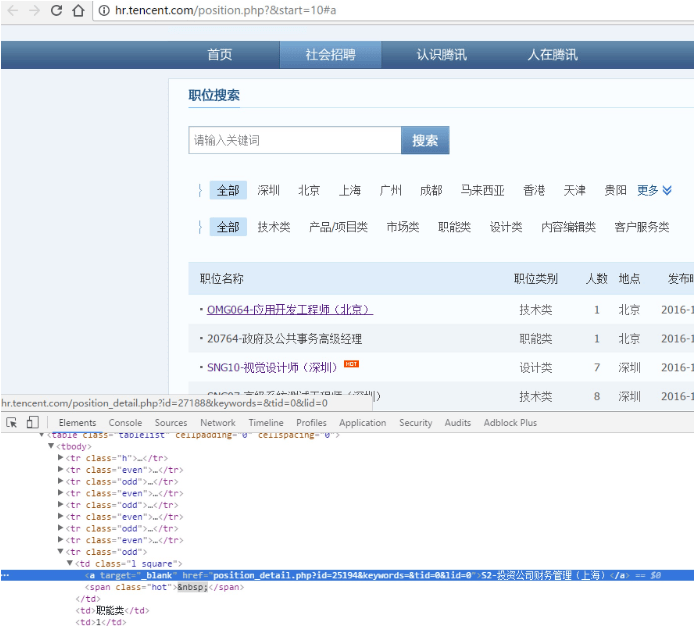Switch to DevTools Network tab
Image resolution: width=697 pixels, height=637 pixels.
218,423
